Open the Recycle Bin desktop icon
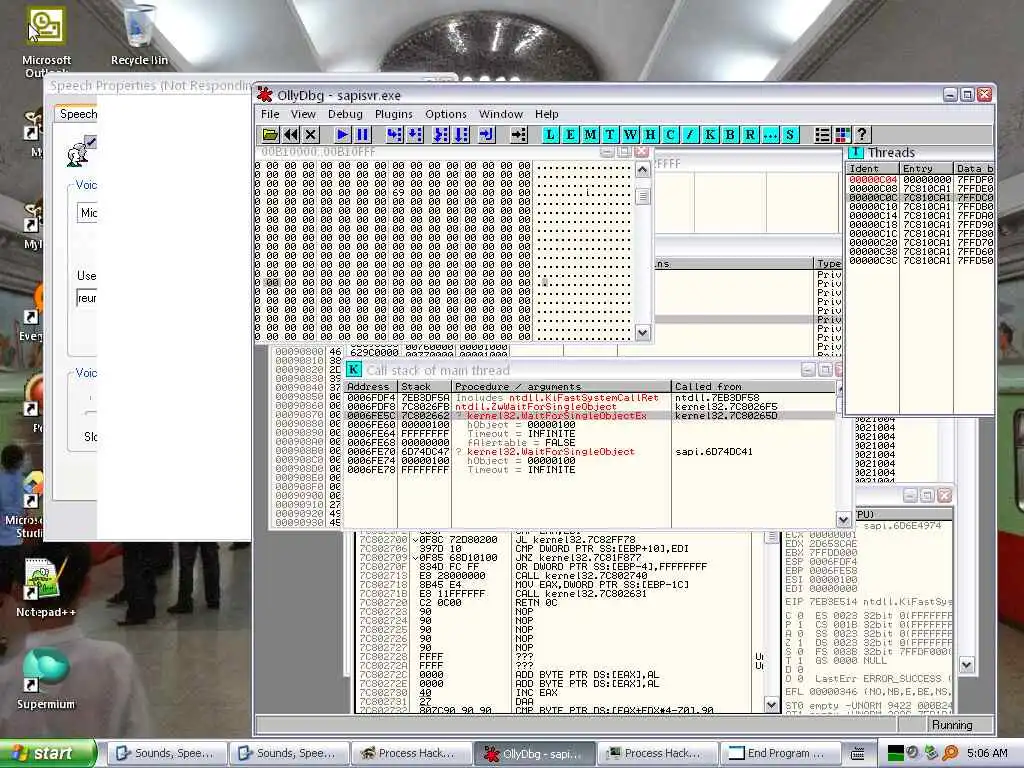 (x=139, y=36)
